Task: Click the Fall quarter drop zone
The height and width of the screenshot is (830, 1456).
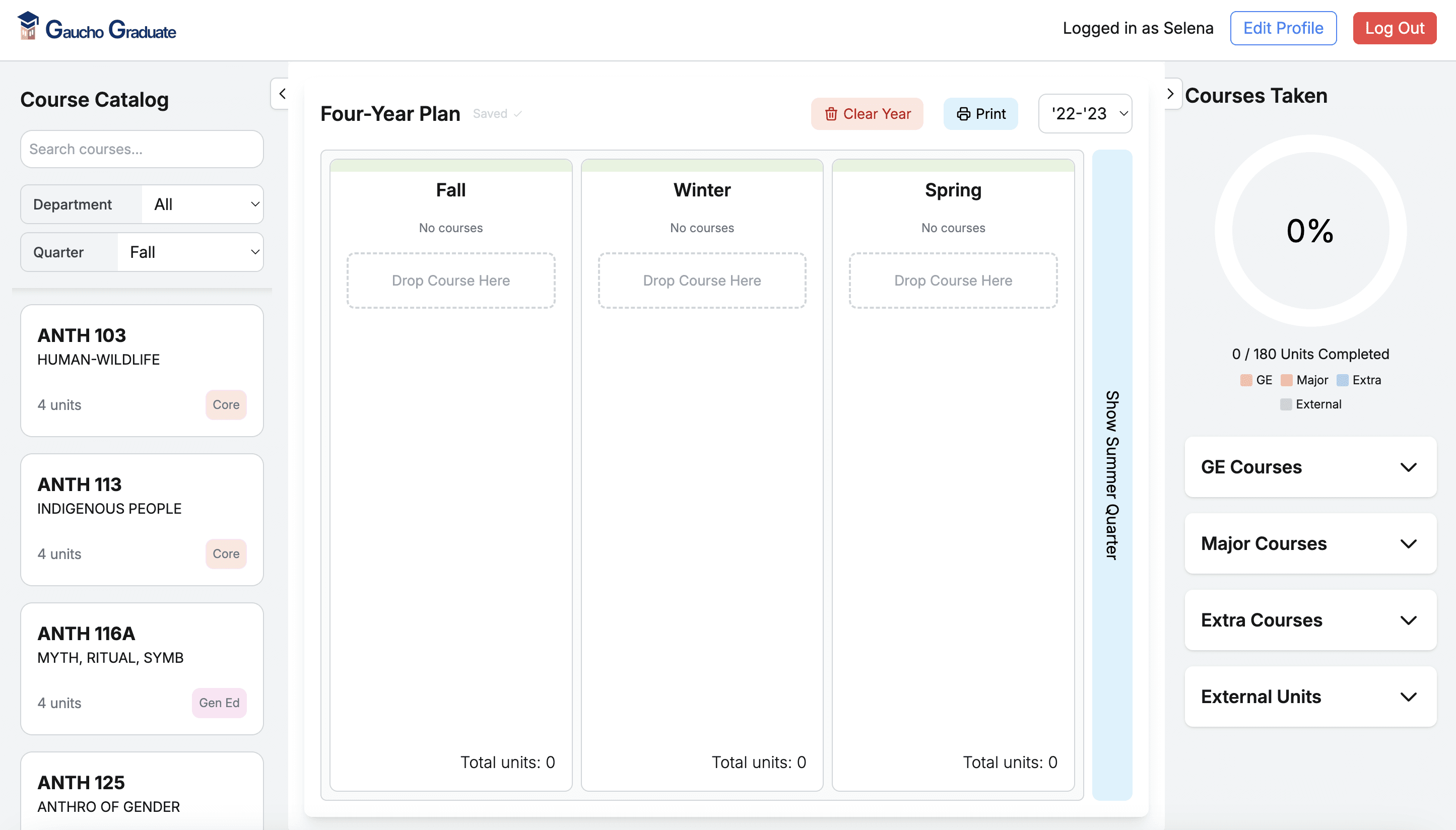Action: [450, 281]
